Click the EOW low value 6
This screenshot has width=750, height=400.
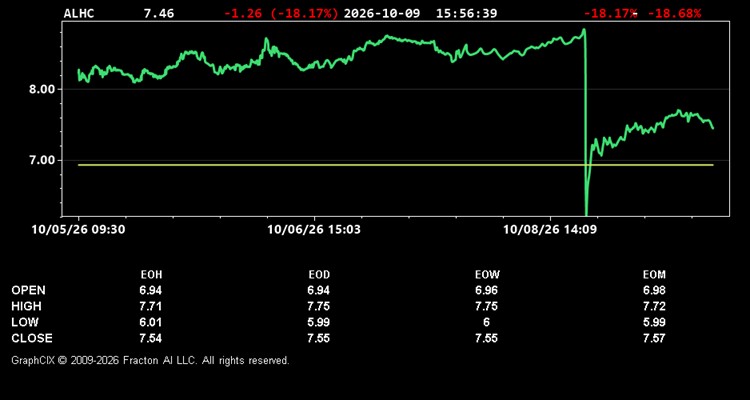click(x=487, y=322)
